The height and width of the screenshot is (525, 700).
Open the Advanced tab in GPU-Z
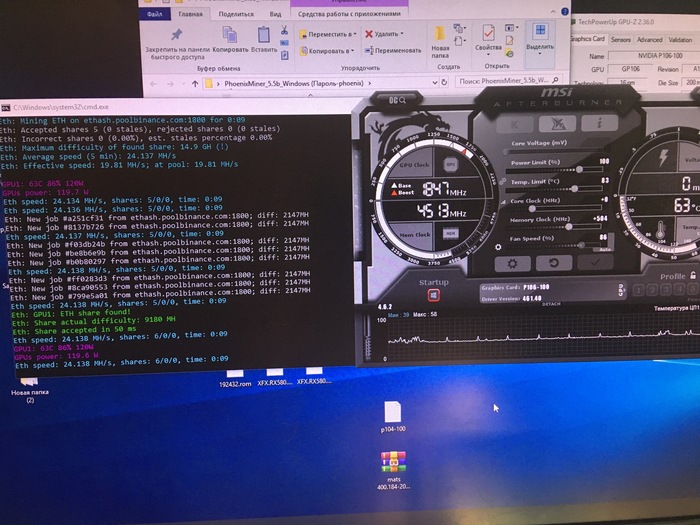click(x=650, y=40)
